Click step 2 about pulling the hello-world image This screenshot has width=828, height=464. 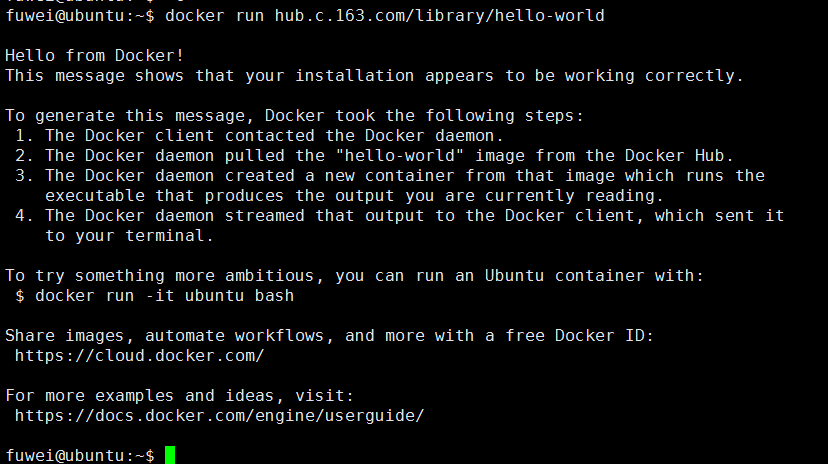pyautogui.click(x=374, y=156)
